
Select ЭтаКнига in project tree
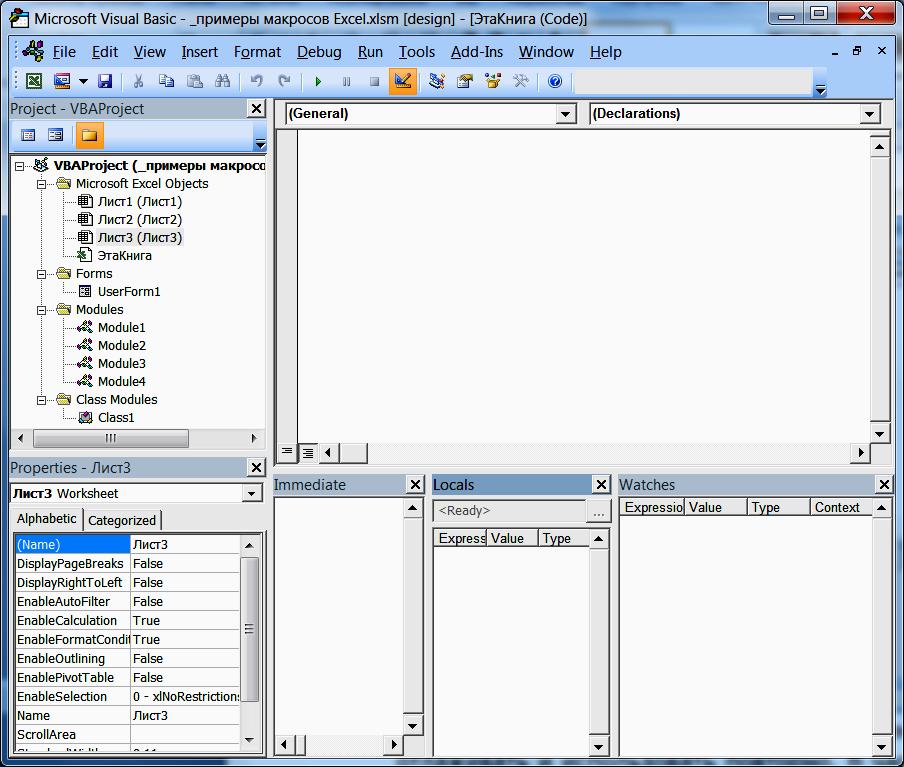coord(125,255)
